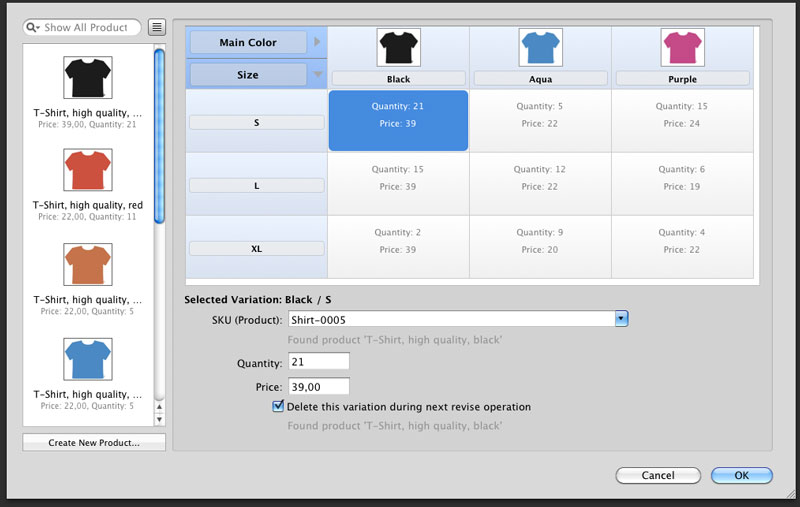The height and width of the screenshot is (507, 800).
Task: Click the Main Color axis button
Action: point(248,42)
